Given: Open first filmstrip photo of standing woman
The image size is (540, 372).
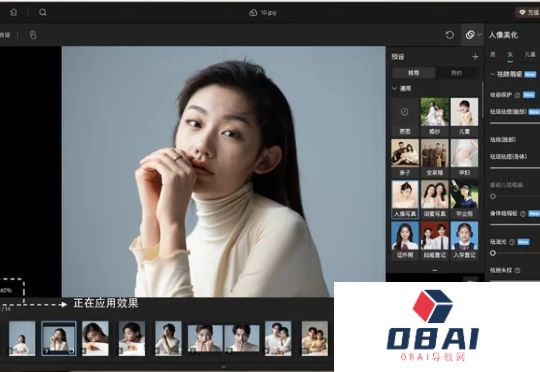Looking at the screenshot, I should [x=22, y=338].
